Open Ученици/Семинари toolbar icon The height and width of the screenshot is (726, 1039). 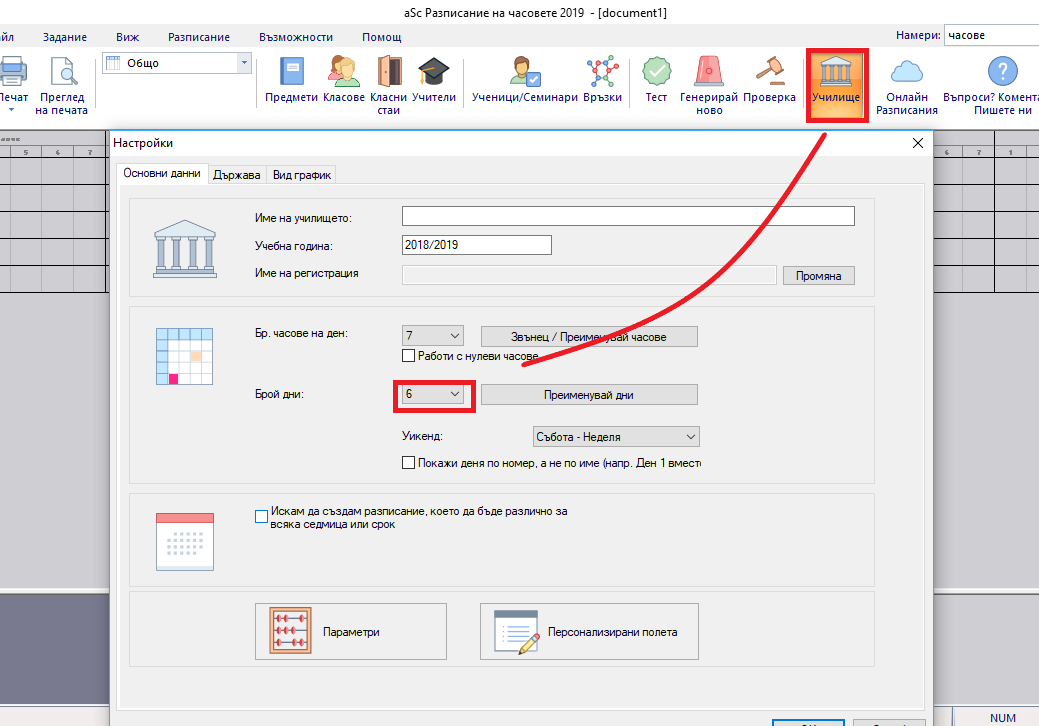525,79
